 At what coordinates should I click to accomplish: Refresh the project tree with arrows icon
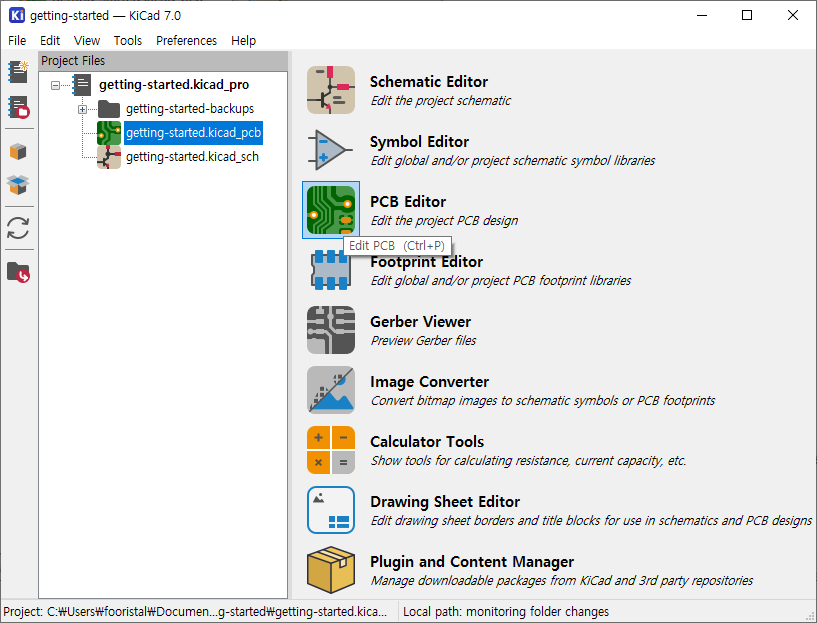(x=18, y=228)
